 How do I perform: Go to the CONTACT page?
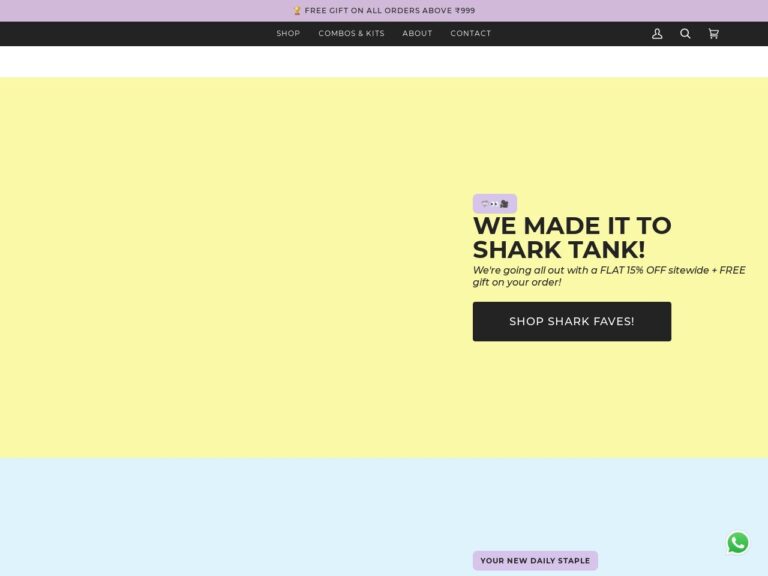point(471,33)
